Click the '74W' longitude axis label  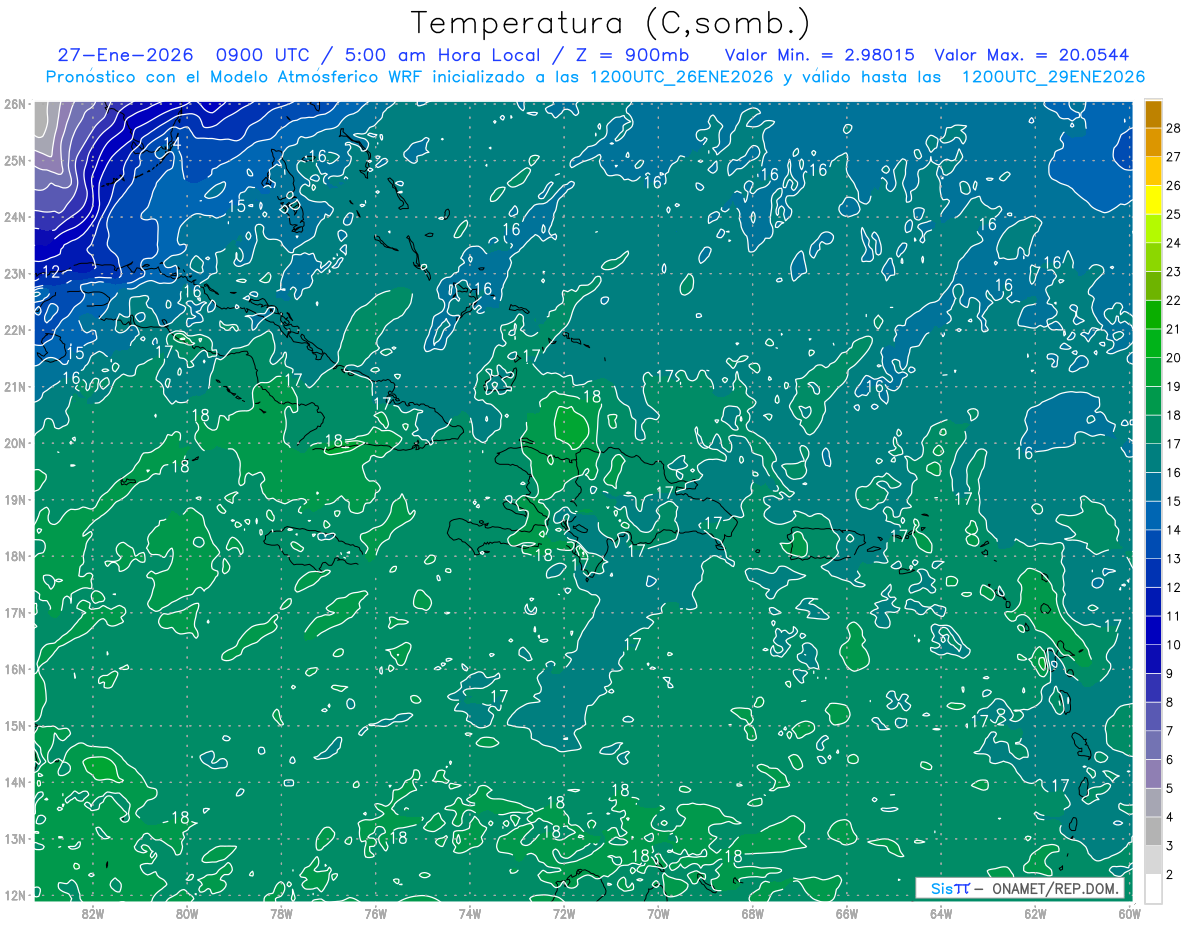coord(469,913)
